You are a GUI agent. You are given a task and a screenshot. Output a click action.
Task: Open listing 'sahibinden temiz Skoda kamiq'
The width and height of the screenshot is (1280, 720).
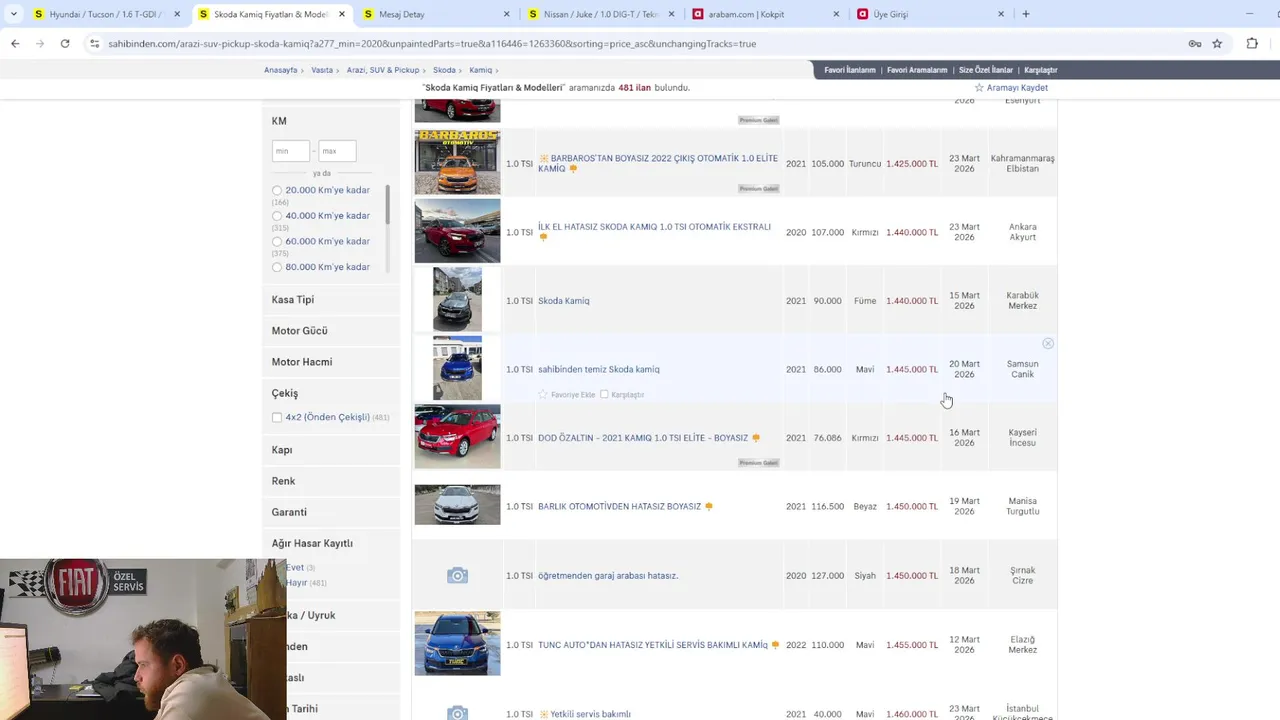click(x=598, y=370)
